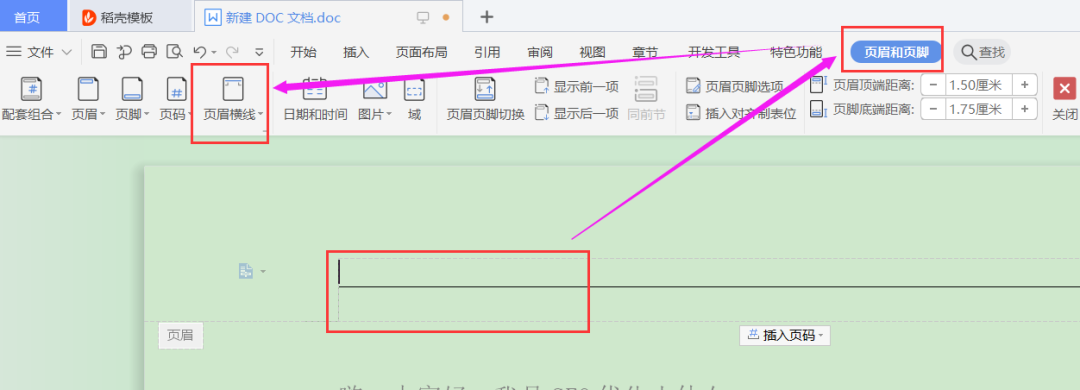Click 插入对齐制表位

tap(741, 114)
